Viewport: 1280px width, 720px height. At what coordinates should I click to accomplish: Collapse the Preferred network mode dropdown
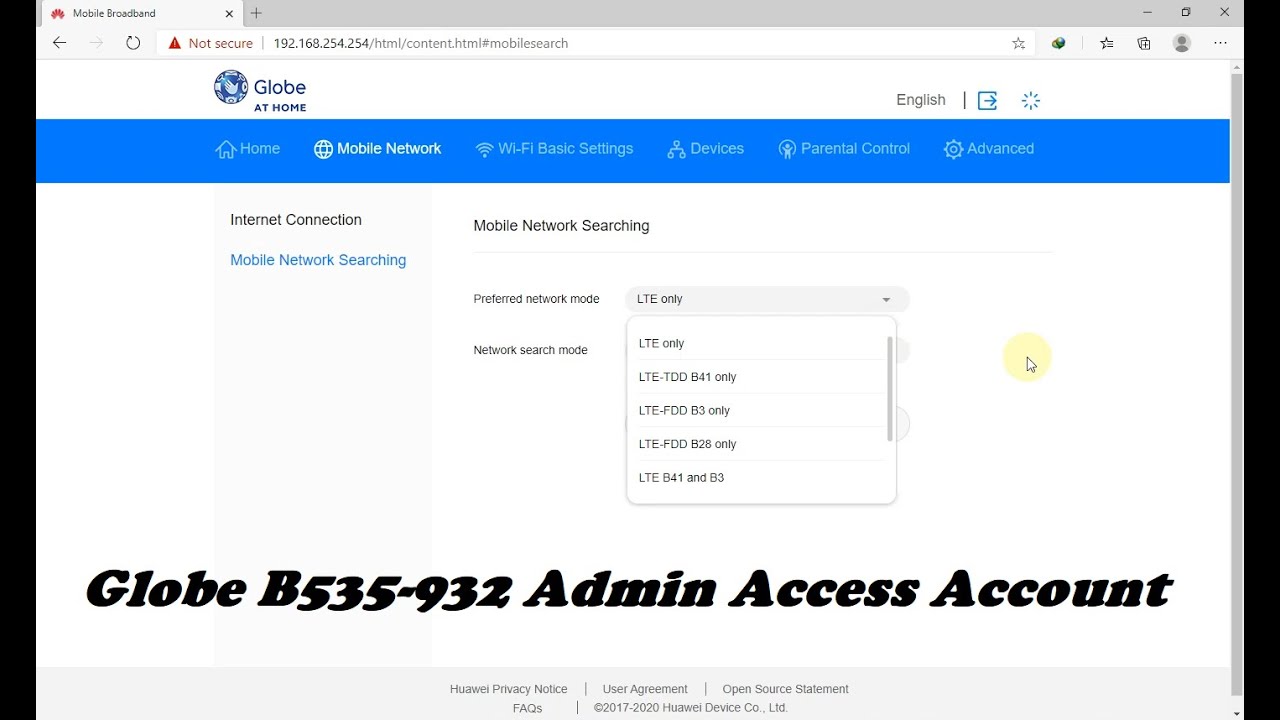[x=767, y=299]
